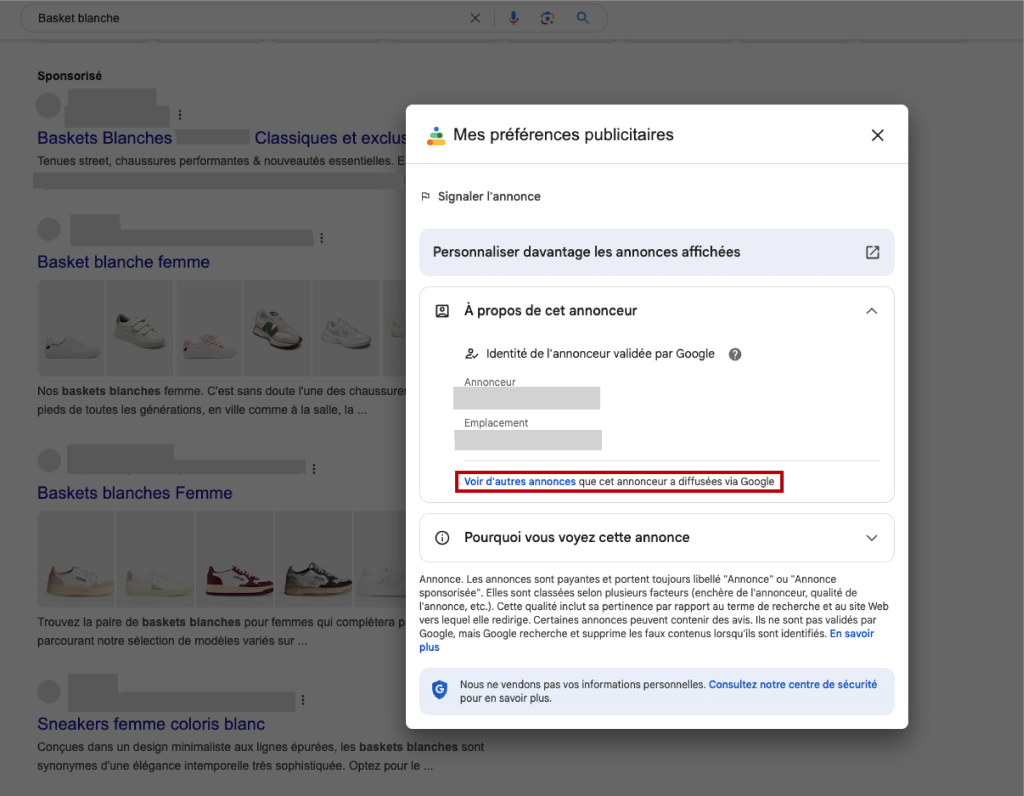Click the 'Annonceur' field label
The width and height of the screenshot is (1024, 796).
pos(490,382)
